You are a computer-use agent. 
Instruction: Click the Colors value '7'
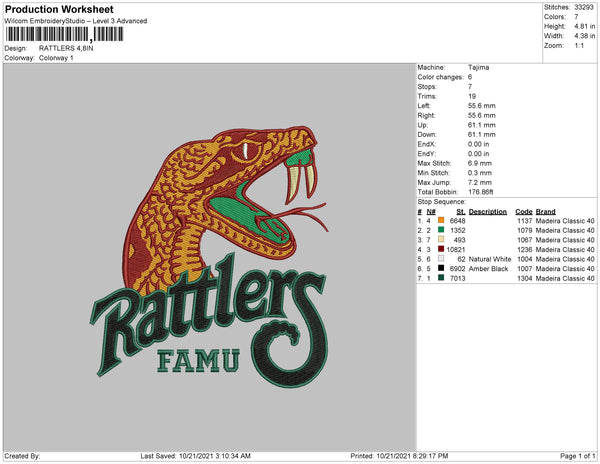coord(576,17)
